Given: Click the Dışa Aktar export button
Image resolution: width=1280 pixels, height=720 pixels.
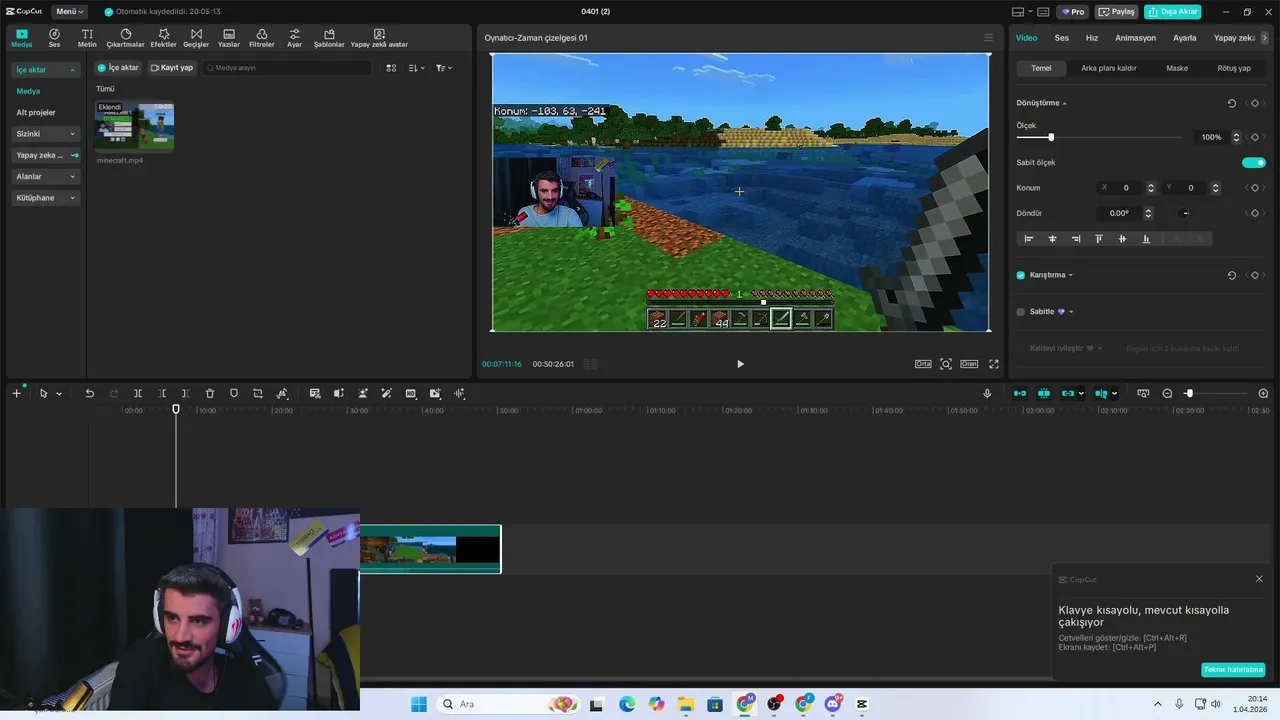Looking at the screenshot, I should click(x=1173, y=12).
